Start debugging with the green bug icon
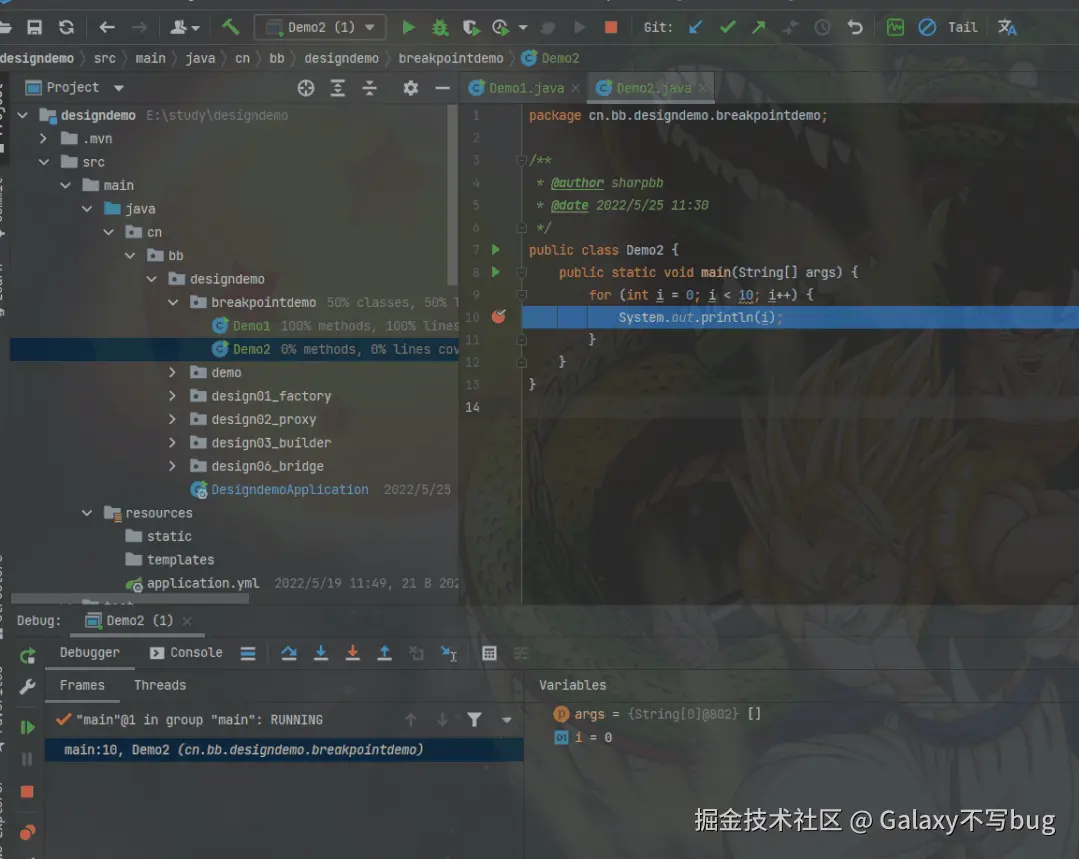The image size is (1079, 859). tap(440, 28)
